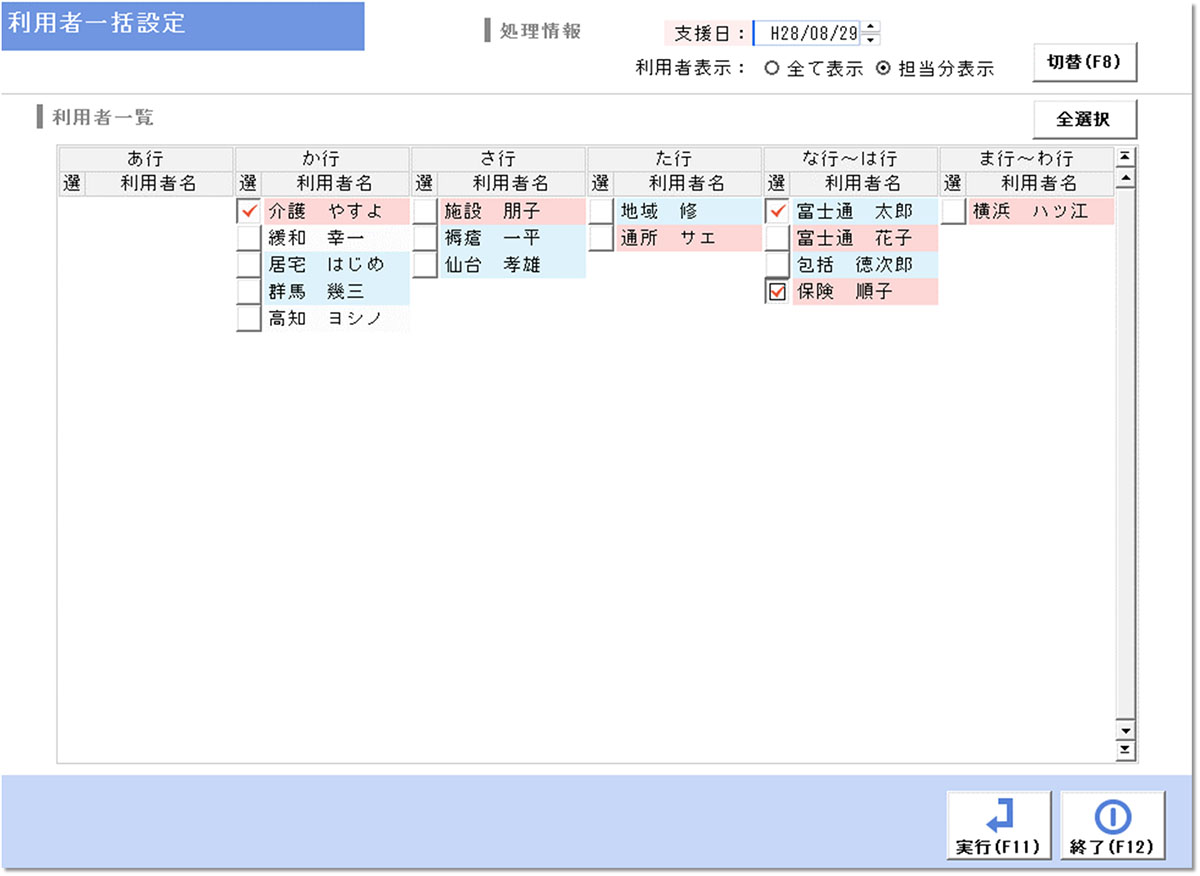Jump to bottom with scrollbar bottom arrow

click(x=1126, y=748)
